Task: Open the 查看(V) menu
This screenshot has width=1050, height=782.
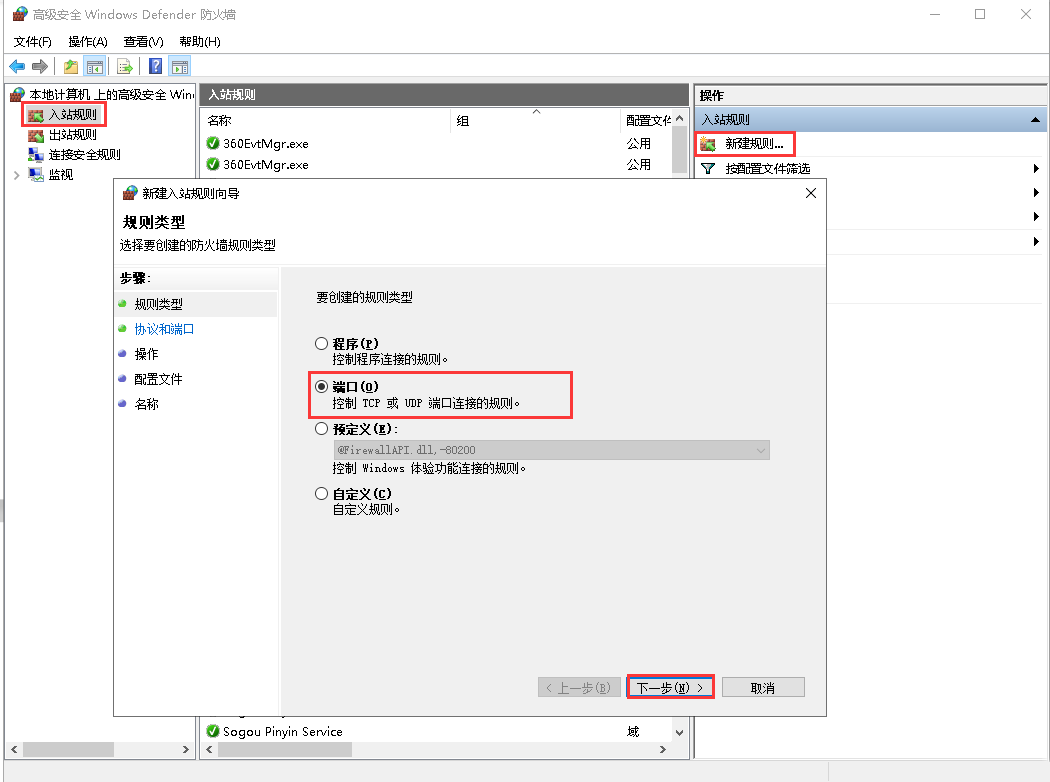Action: 143,42
